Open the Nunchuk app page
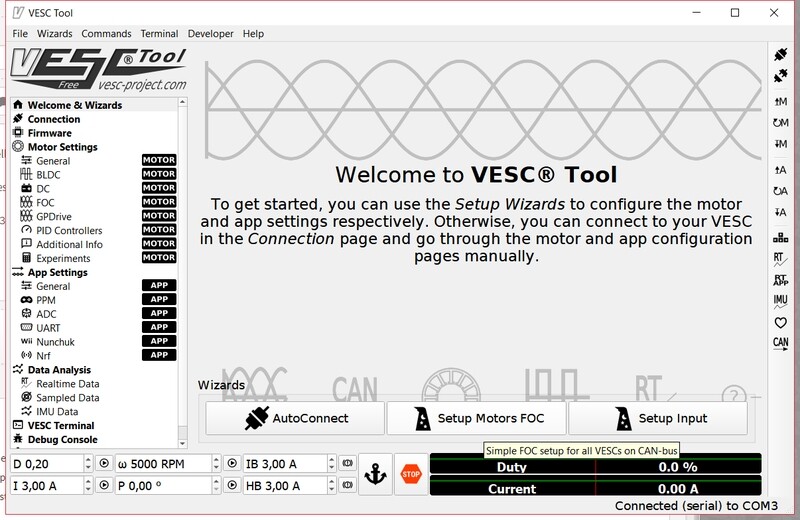The height and width of the screenshot is (520, 800). point(94,342)
